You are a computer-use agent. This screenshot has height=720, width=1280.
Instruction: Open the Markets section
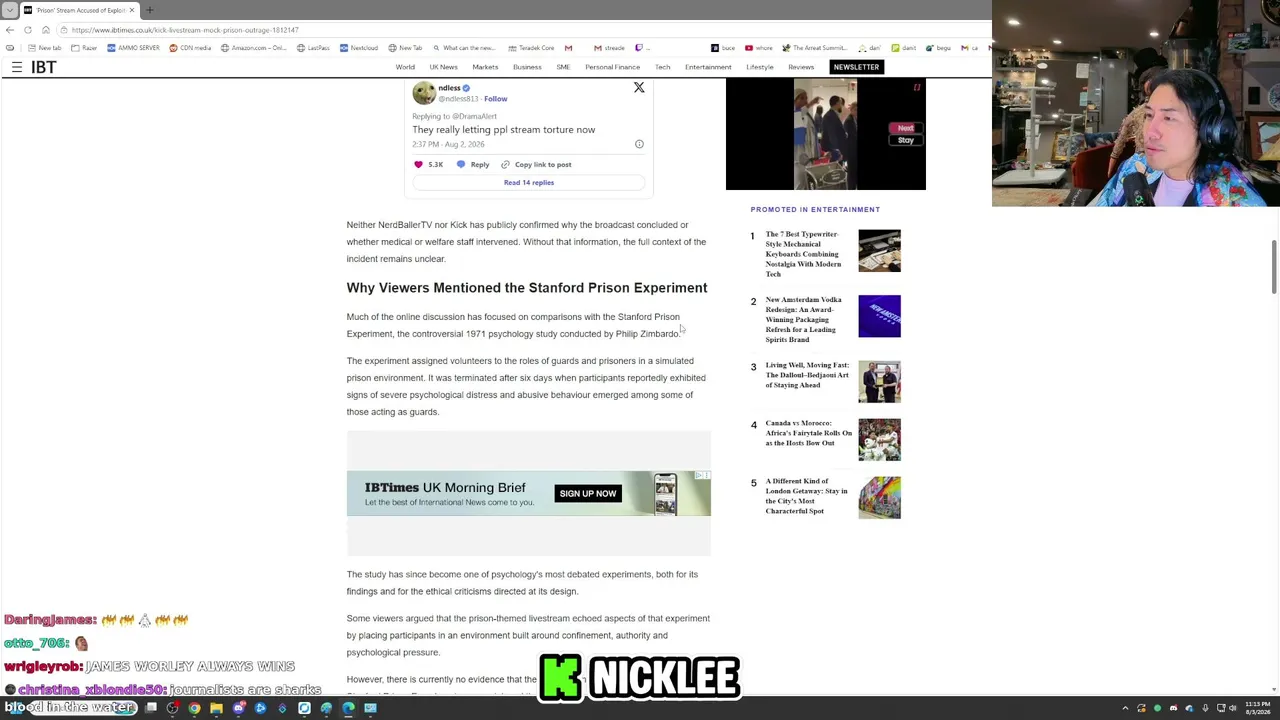tap(485, 67)
